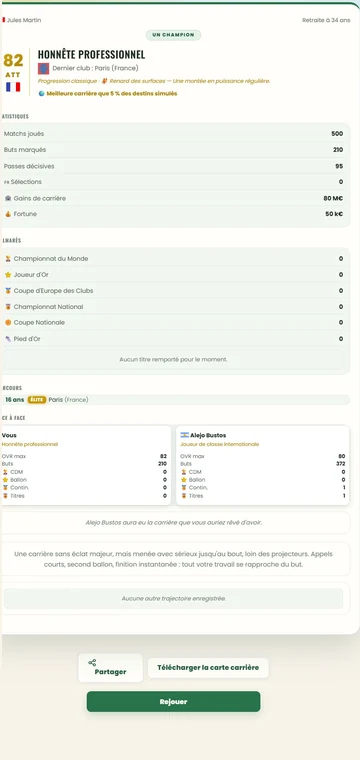Click the Contin. icon in Alejo Bustos card
The image size is (360, 760).
[184, 488]
